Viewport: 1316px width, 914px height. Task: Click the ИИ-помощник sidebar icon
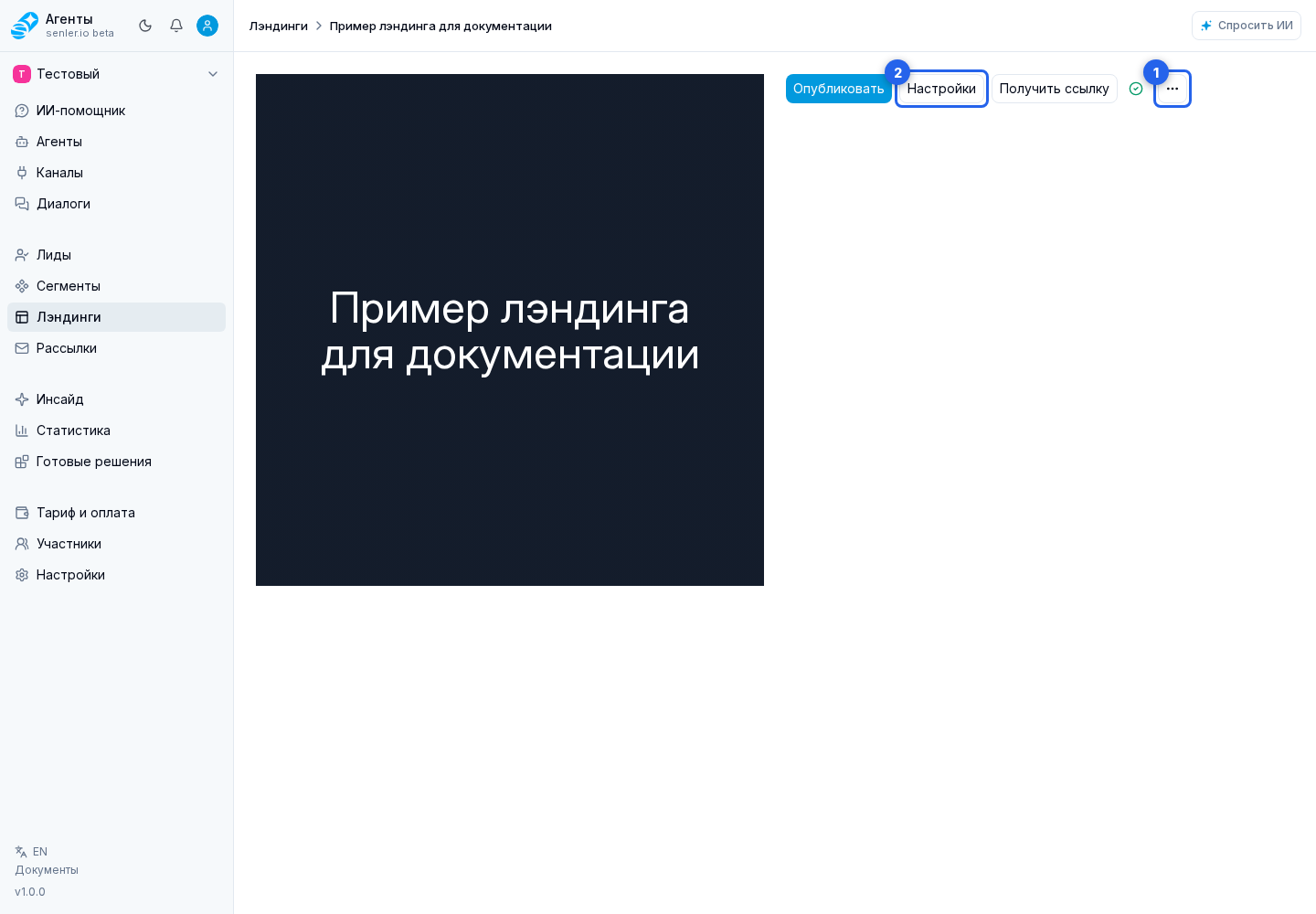coord(22,111)
